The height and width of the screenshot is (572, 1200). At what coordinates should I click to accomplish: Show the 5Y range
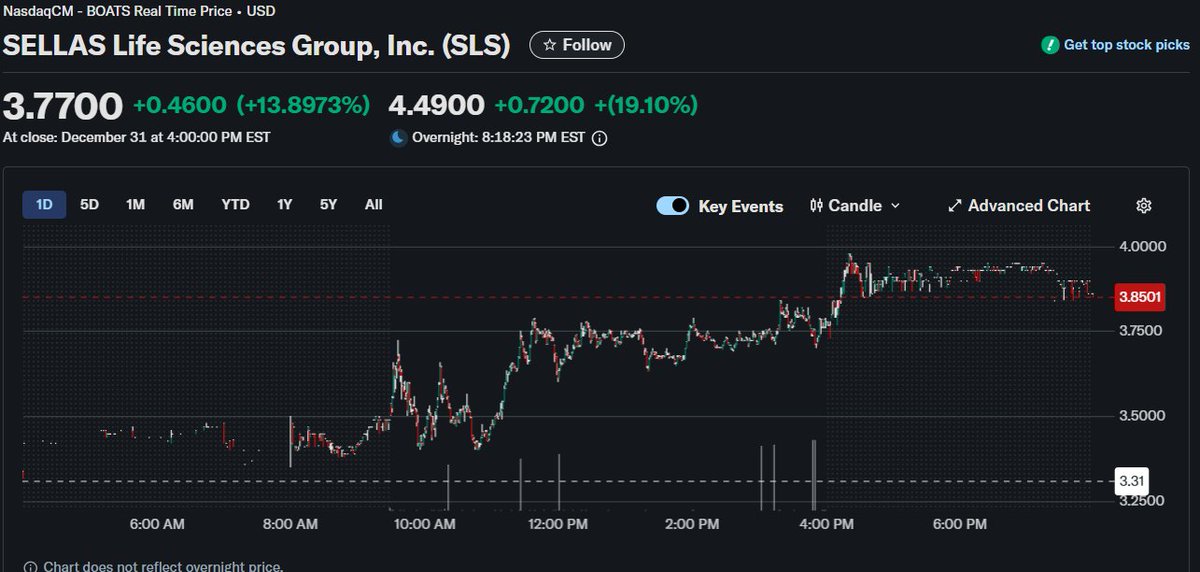pyautogui.click(x=329, y=205)
